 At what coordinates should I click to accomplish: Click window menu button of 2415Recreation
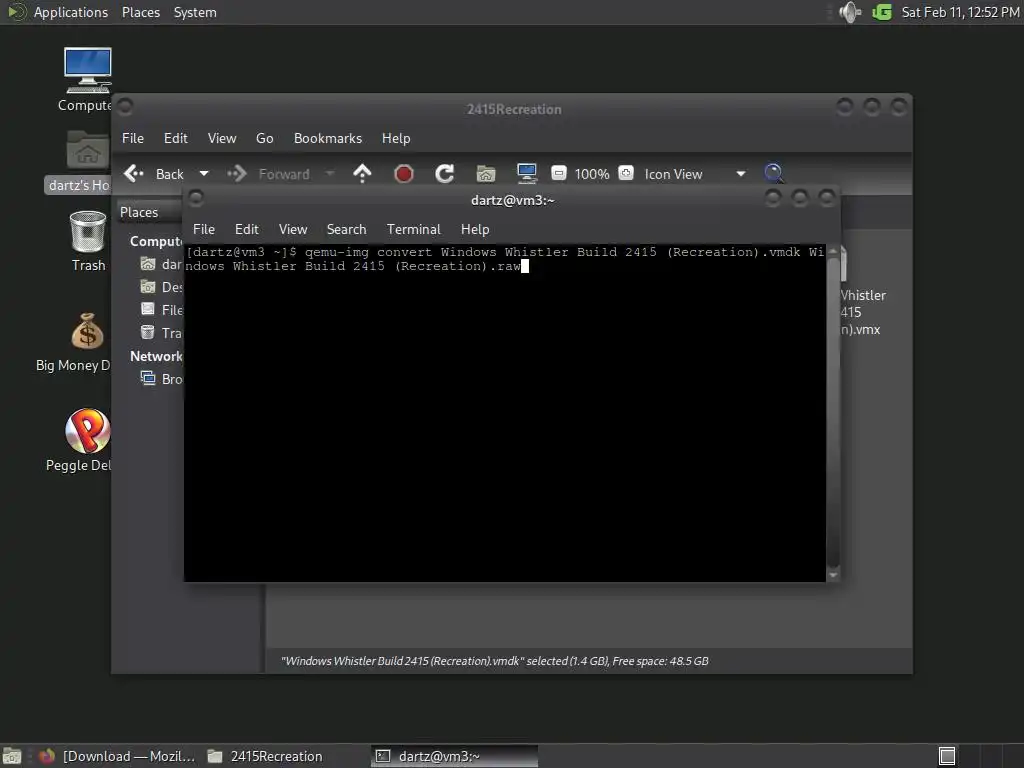coord(126,106)
